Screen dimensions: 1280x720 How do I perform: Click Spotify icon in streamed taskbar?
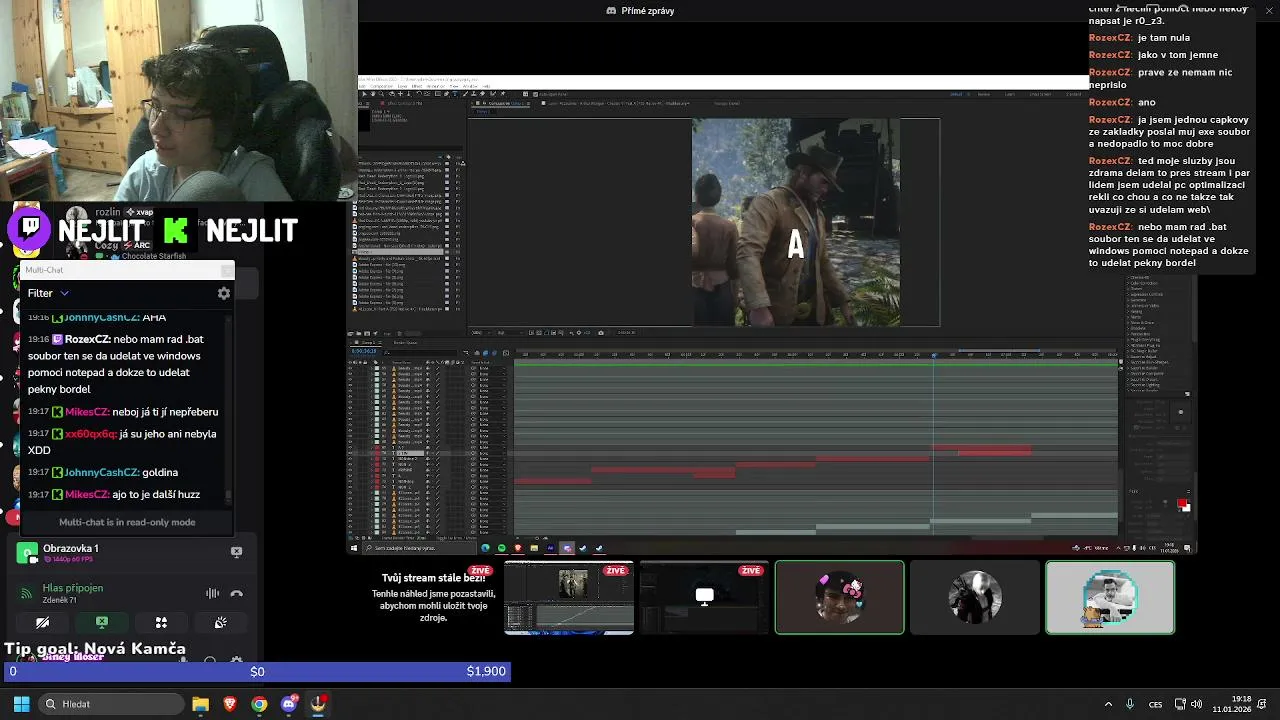point(501,548)
